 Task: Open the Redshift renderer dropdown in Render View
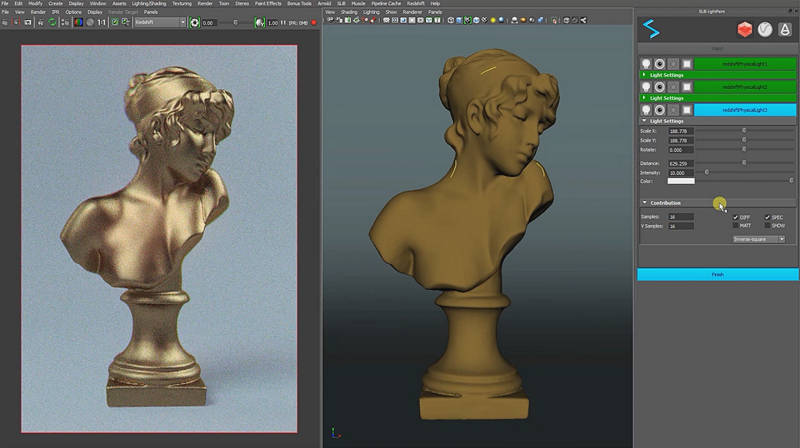tap(159, 22)
